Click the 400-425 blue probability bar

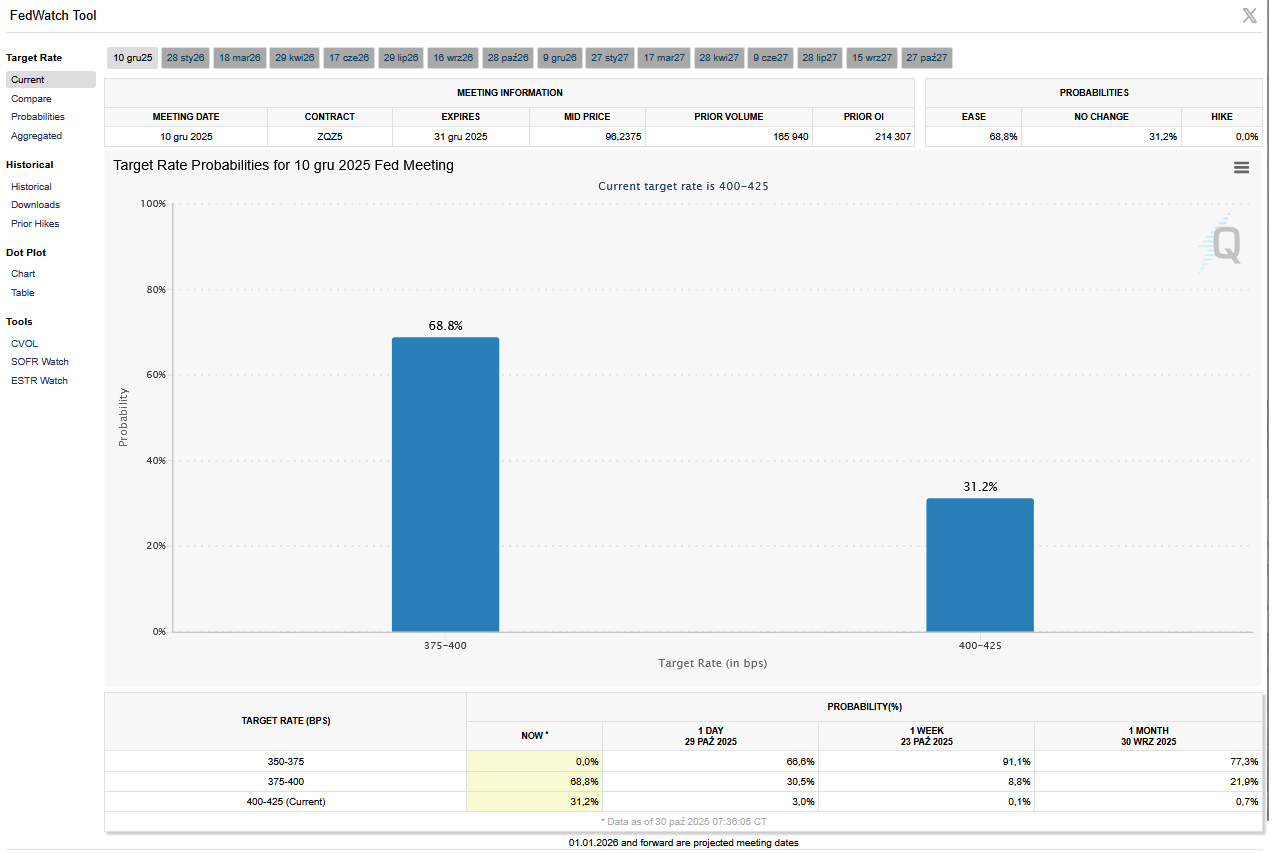(x=979, y=565)
